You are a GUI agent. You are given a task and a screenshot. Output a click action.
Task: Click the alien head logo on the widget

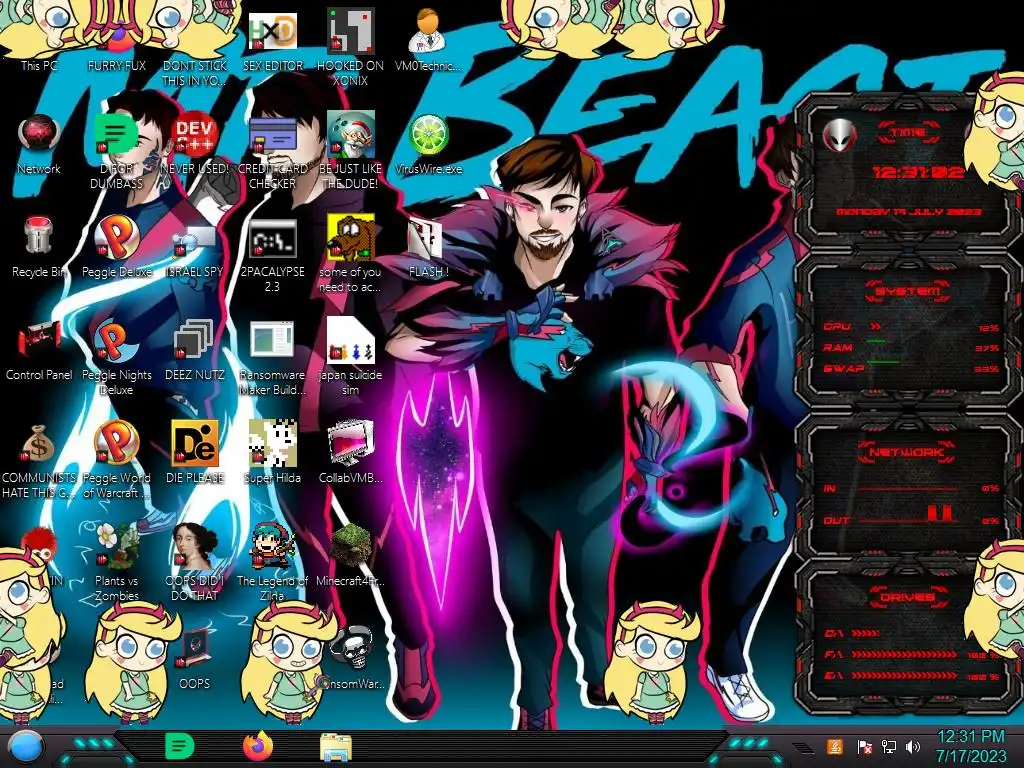(x=839, y=136)
